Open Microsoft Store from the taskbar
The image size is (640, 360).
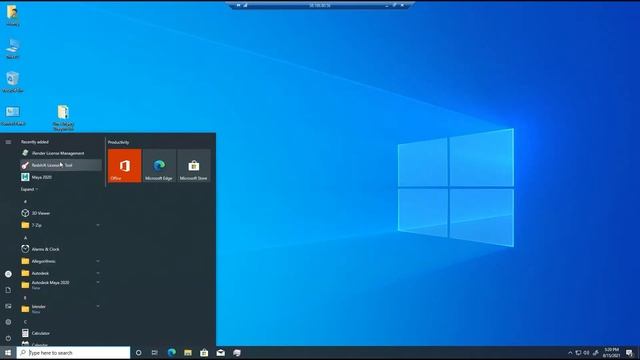[x=204, y=353]
